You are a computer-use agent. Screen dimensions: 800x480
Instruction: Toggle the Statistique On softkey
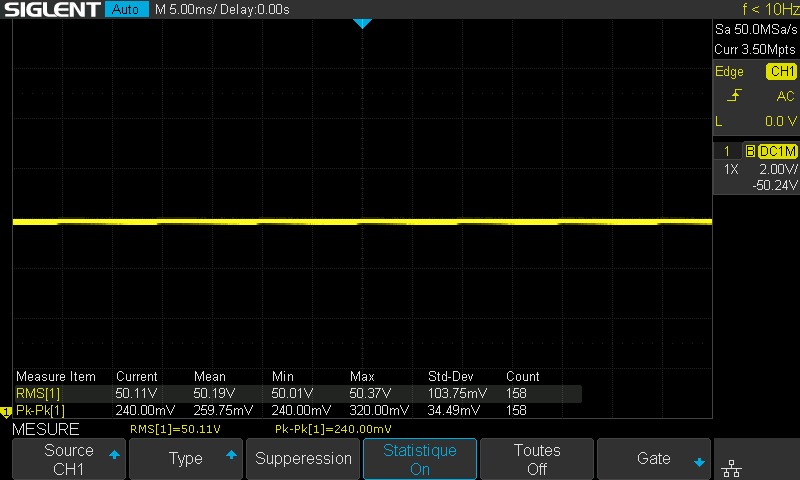420,459
